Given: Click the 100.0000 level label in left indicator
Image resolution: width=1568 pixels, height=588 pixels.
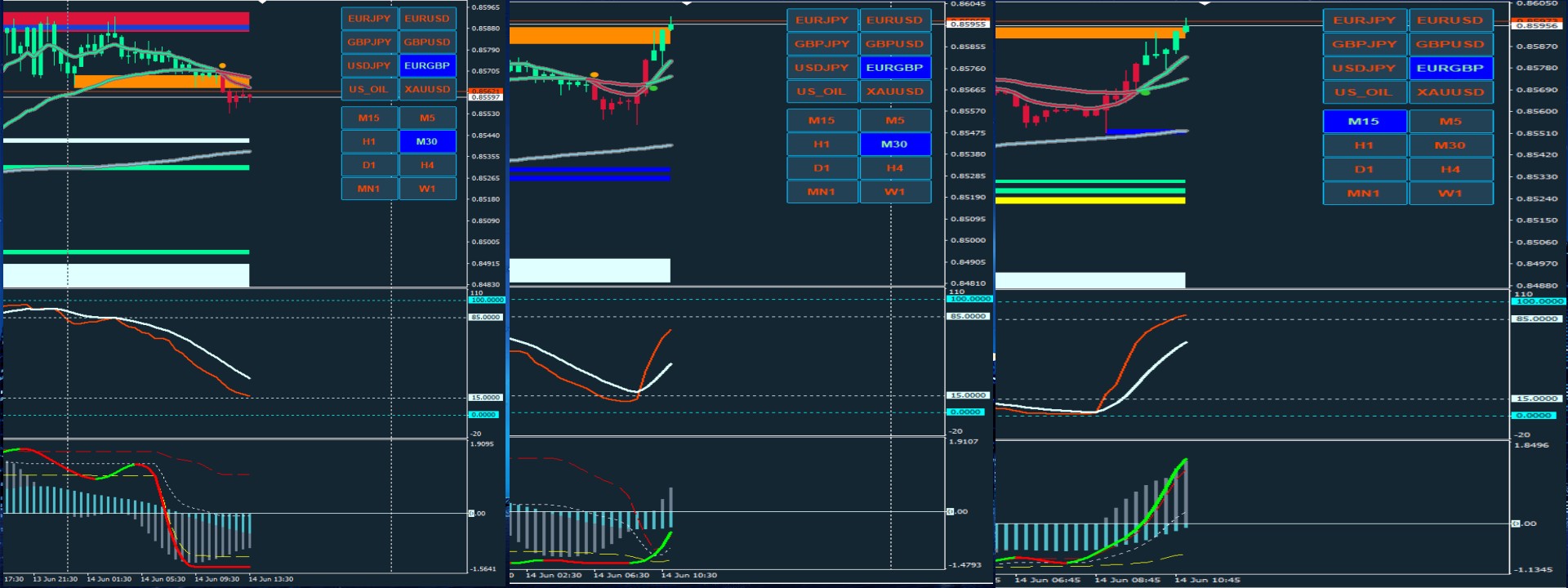Looking at the screenshot, I should [x=487, y=300].
